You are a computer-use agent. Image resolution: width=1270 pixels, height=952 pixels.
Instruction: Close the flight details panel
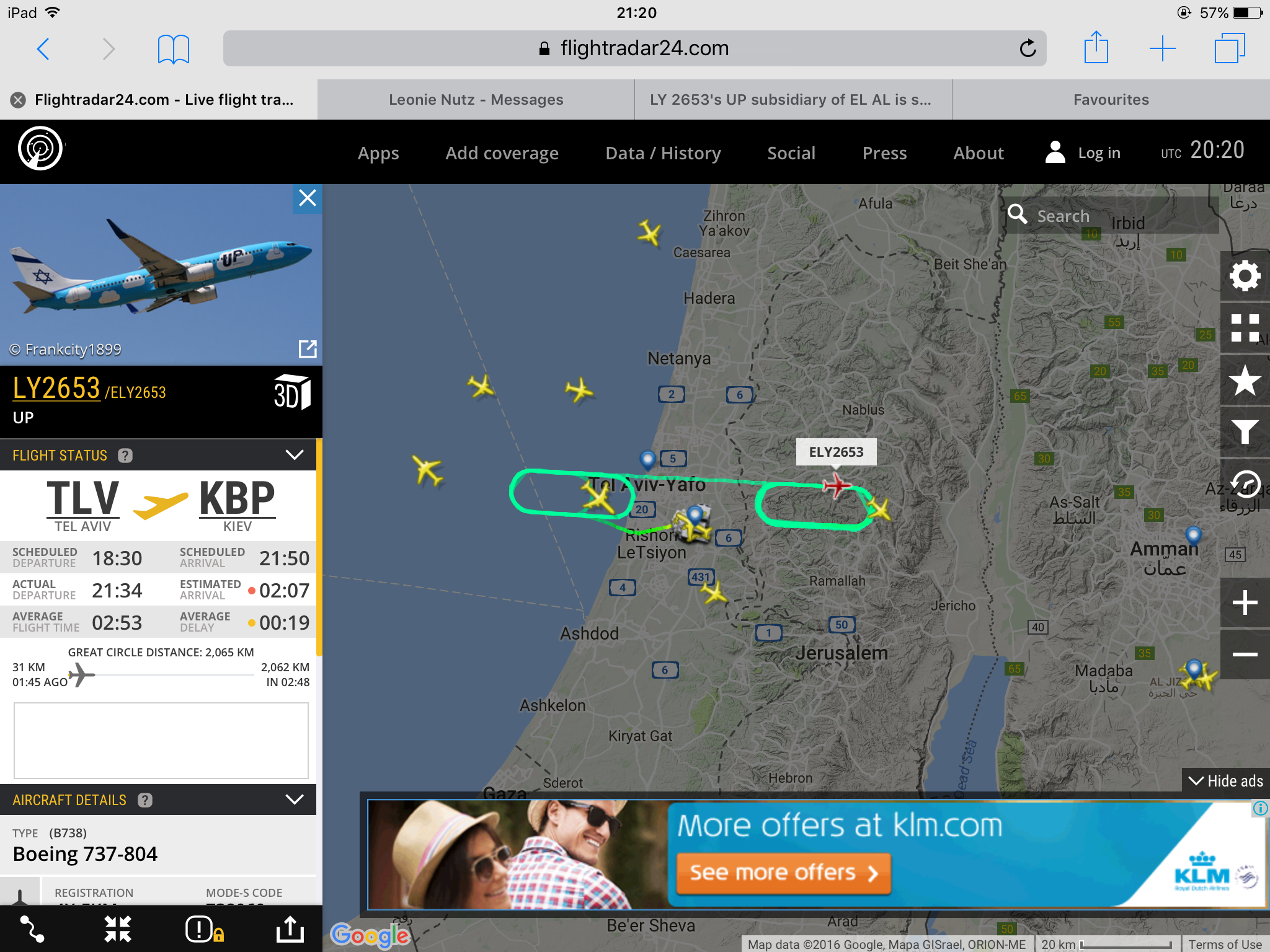[x=308, y=198]
